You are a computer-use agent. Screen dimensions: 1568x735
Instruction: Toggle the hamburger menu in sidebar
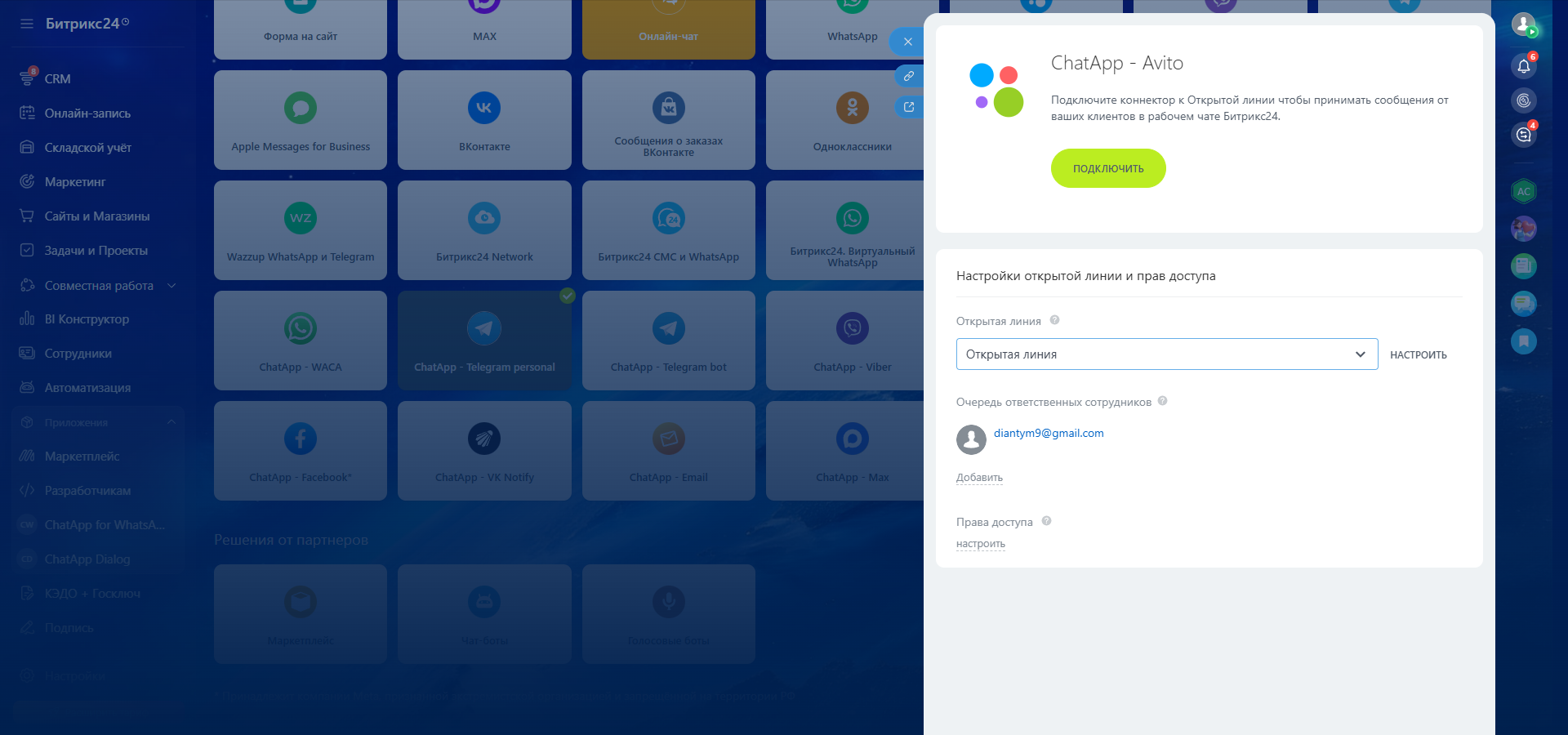point(27,24)
